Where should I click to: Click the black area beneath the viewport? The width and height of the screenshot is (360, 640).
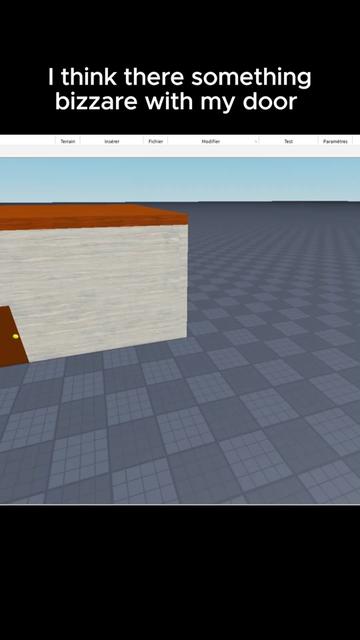[180, 571]
